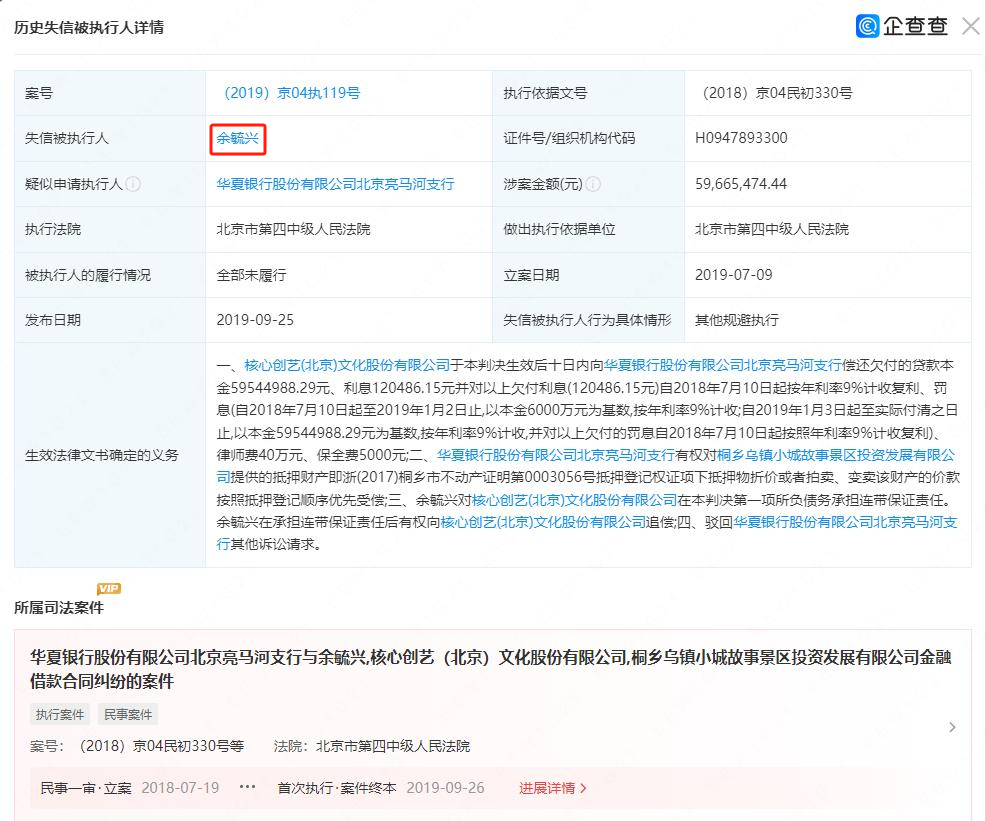Click the 生效法律文书确定的义务 row label
Image resolution: width=985 pixels, height=821 pixels.
click(x=102, y=455)
